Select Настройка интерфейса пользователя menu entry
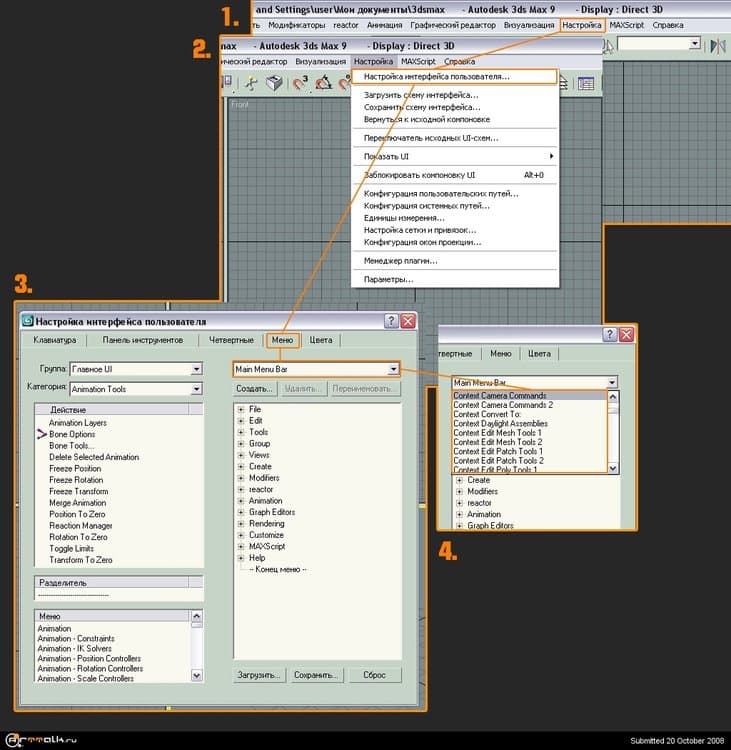 (x=437, y=76)
